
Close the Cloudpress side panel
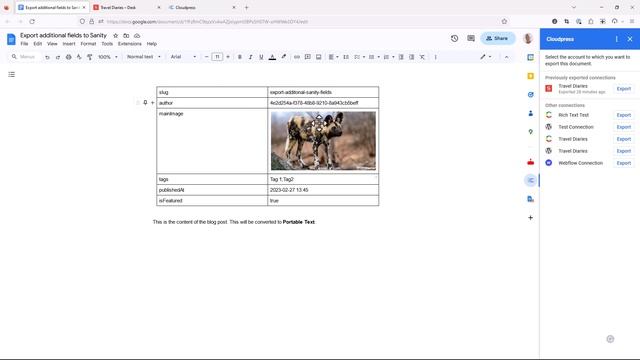(x=630, y=39)
